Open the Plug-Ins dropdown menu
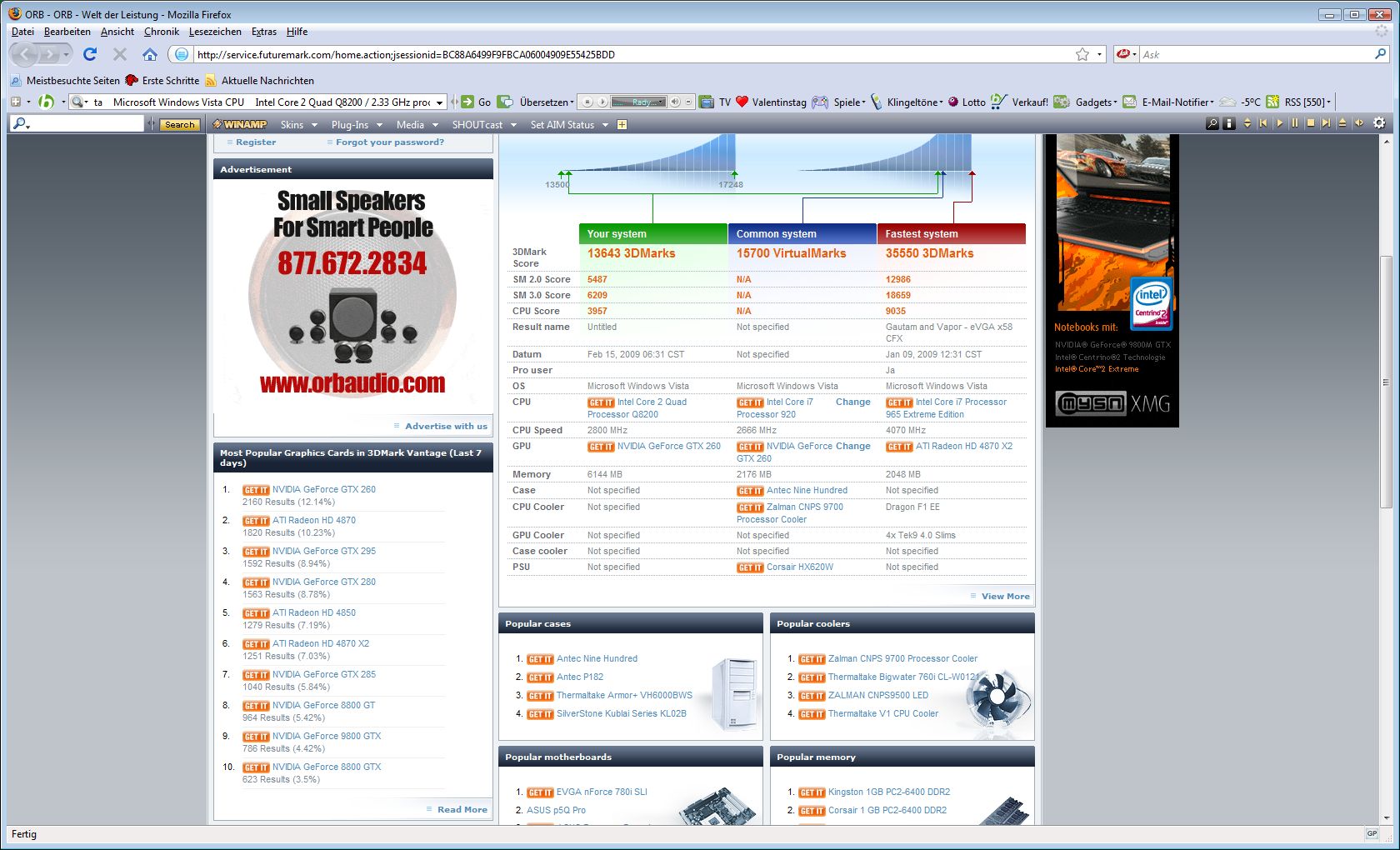Image resolution: width=1400 pixels, height=850 pixels. tap(357, 124)
